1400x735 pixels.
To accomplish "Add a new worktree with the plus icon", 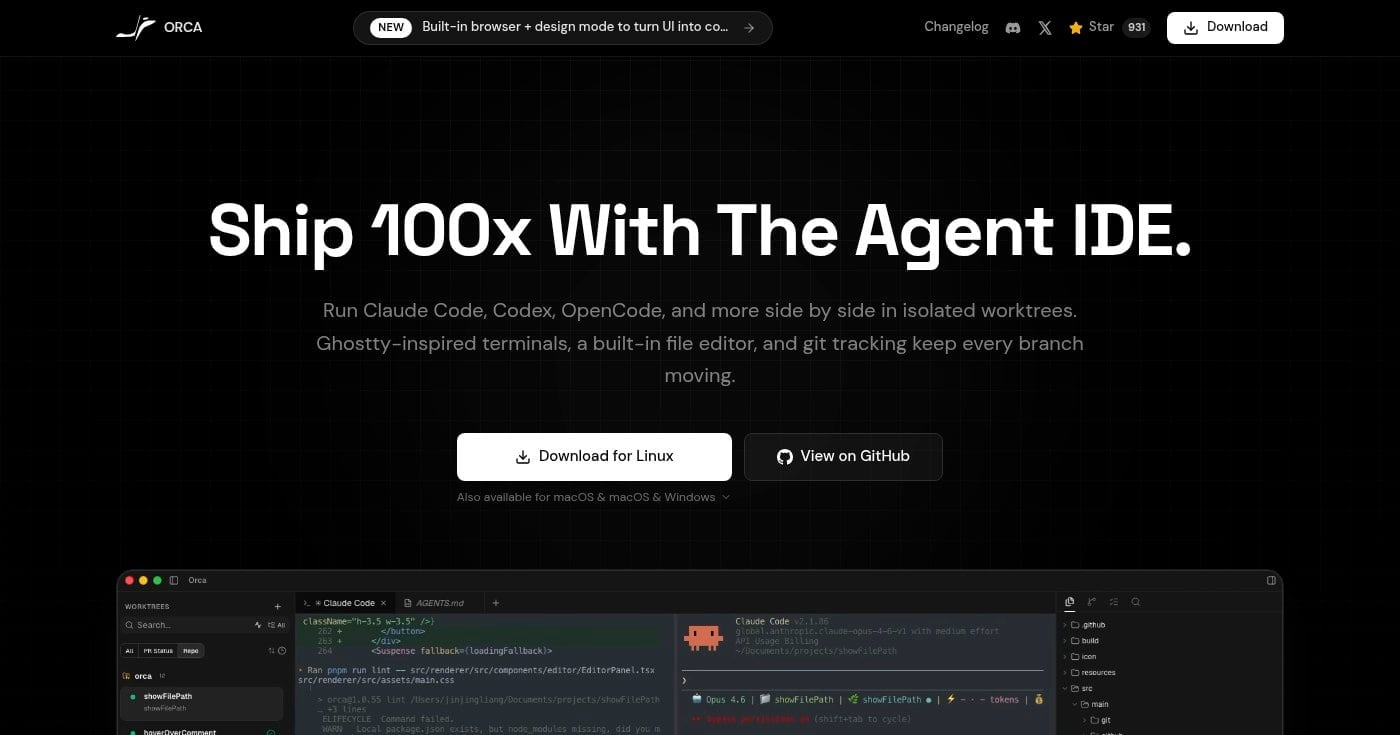I will [277, 606].
